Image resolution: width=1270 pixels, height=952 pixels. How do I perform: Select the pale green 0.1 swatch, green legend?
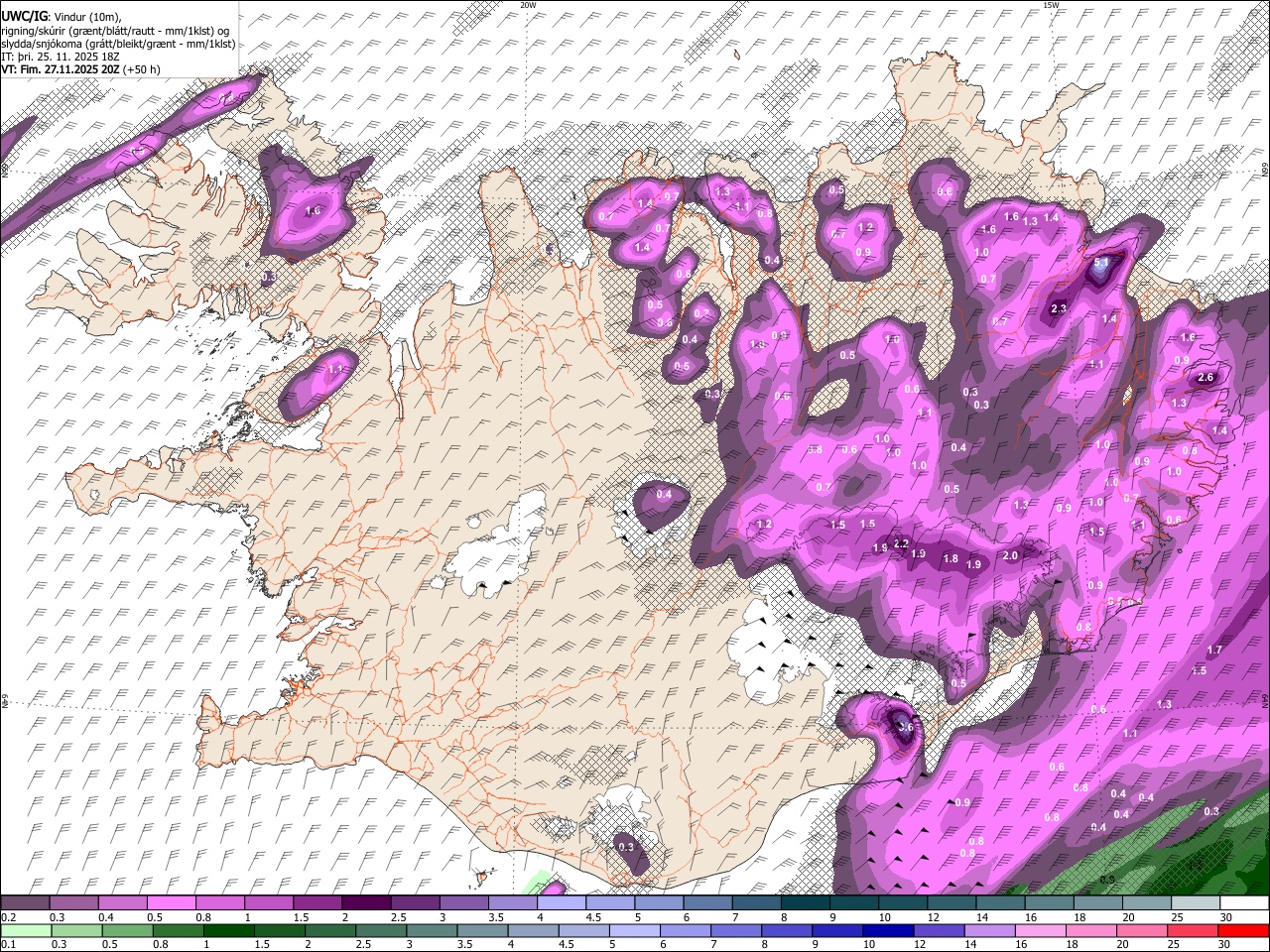[x=27, y=930]
